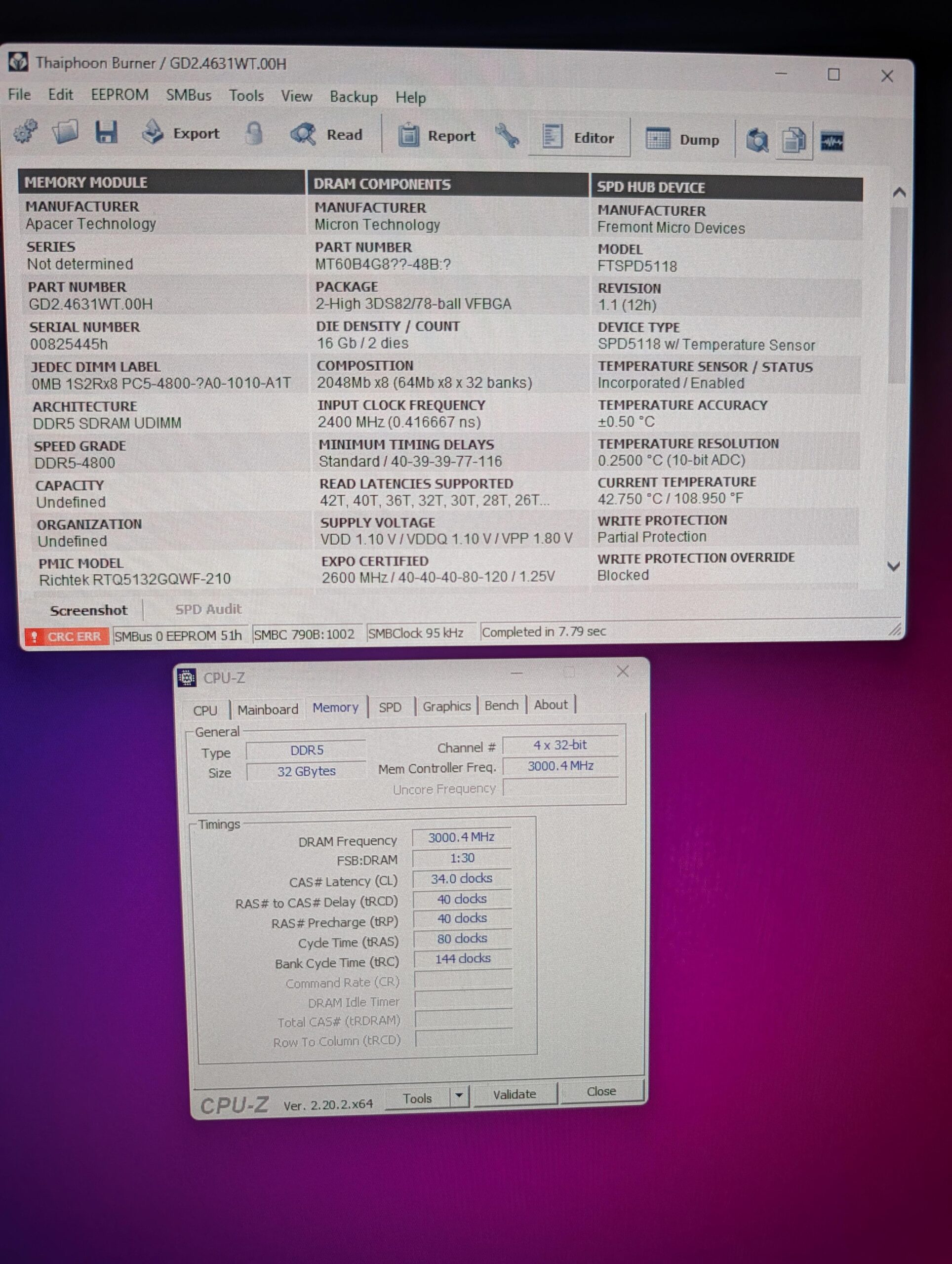Click the DRAM COMPONENTS column header

tap(448, 184)
